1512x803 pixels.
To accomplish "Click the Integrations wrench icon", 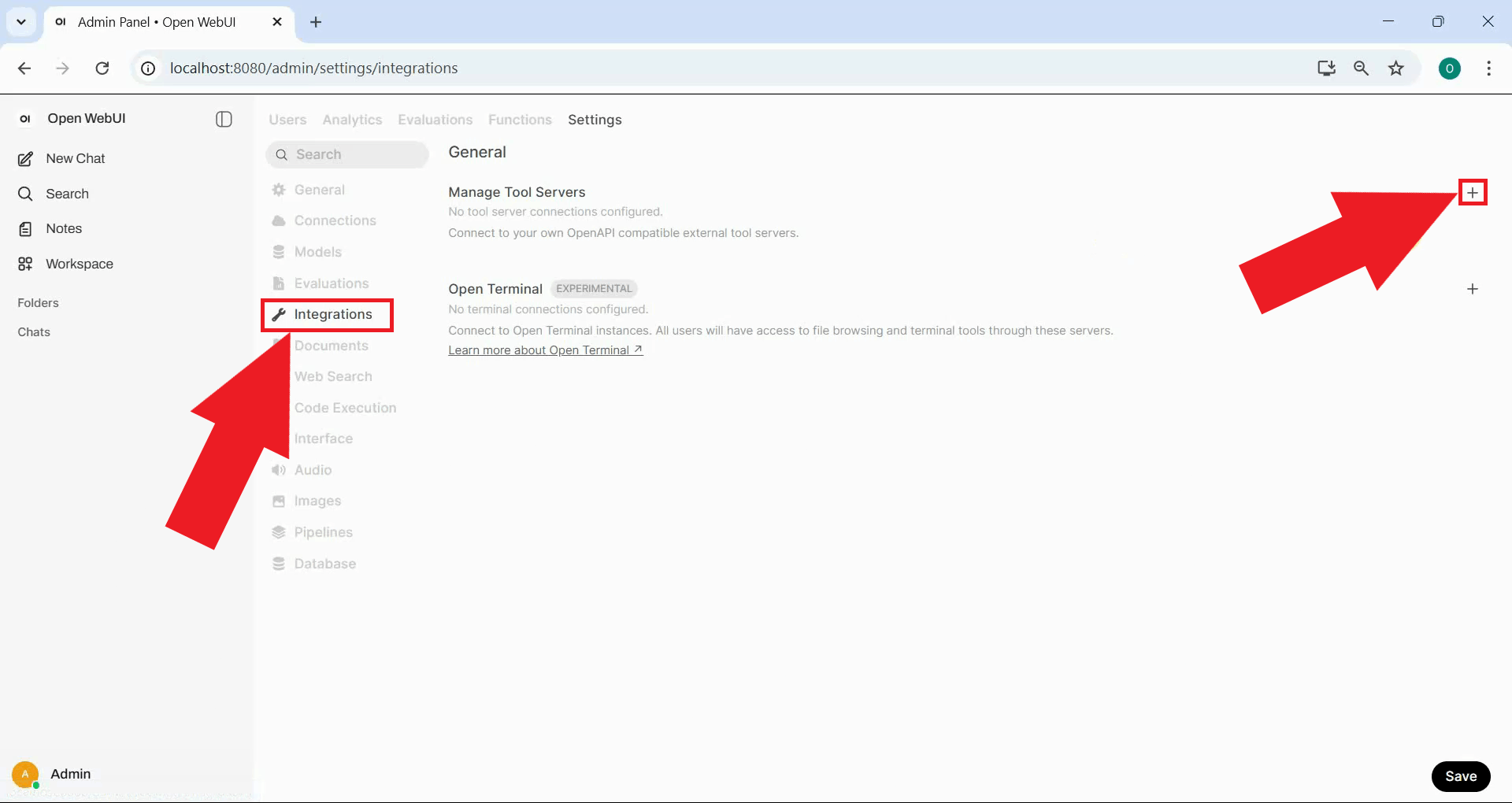I will [x=279, y=315].
